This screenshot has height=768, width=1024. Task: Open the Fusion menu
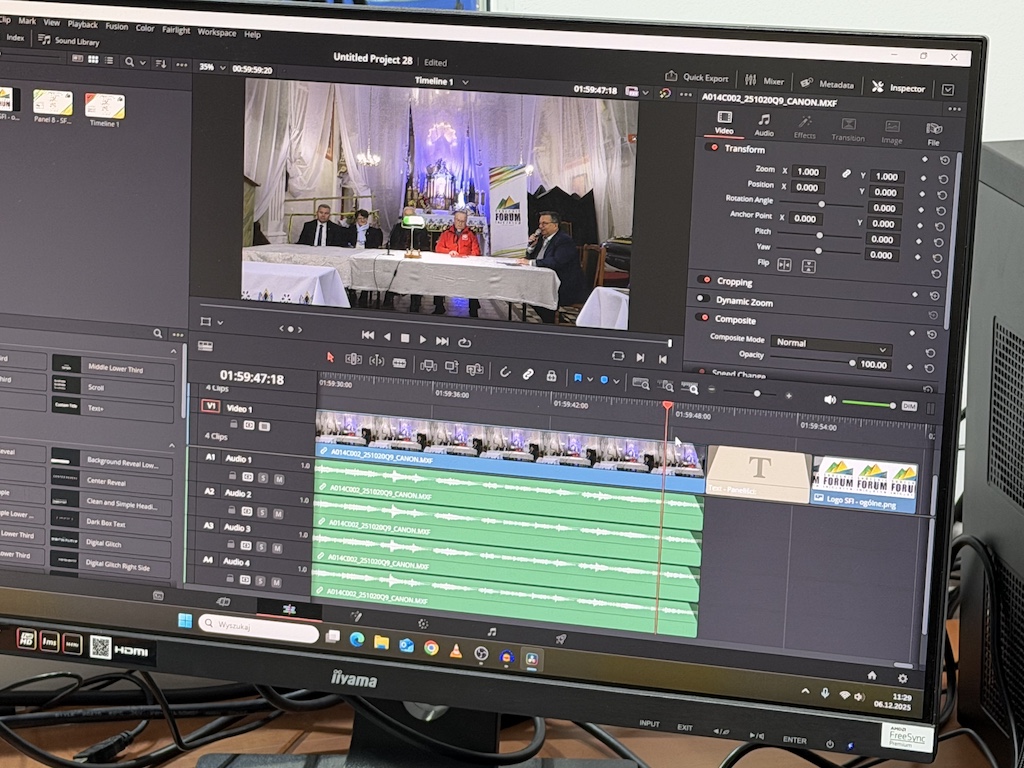pyautogui.click(x=116, y=26)
